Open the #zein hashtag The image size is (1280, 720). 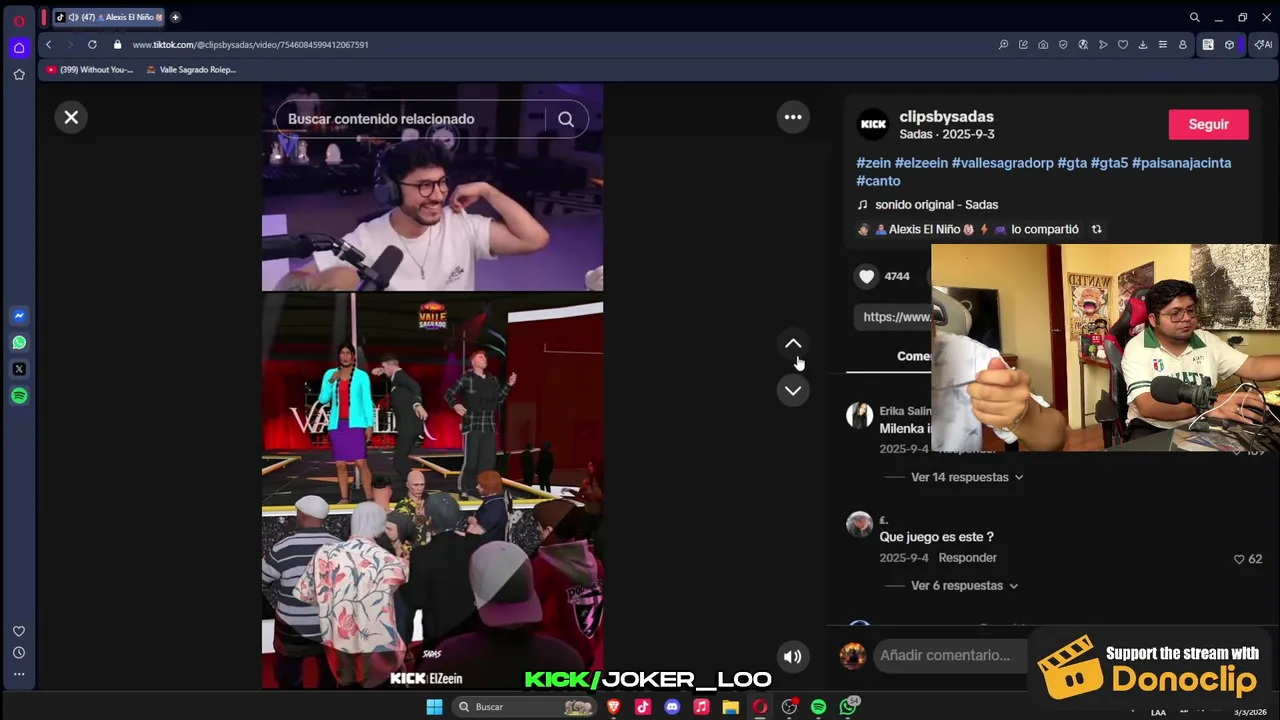[x=873, y=163]
